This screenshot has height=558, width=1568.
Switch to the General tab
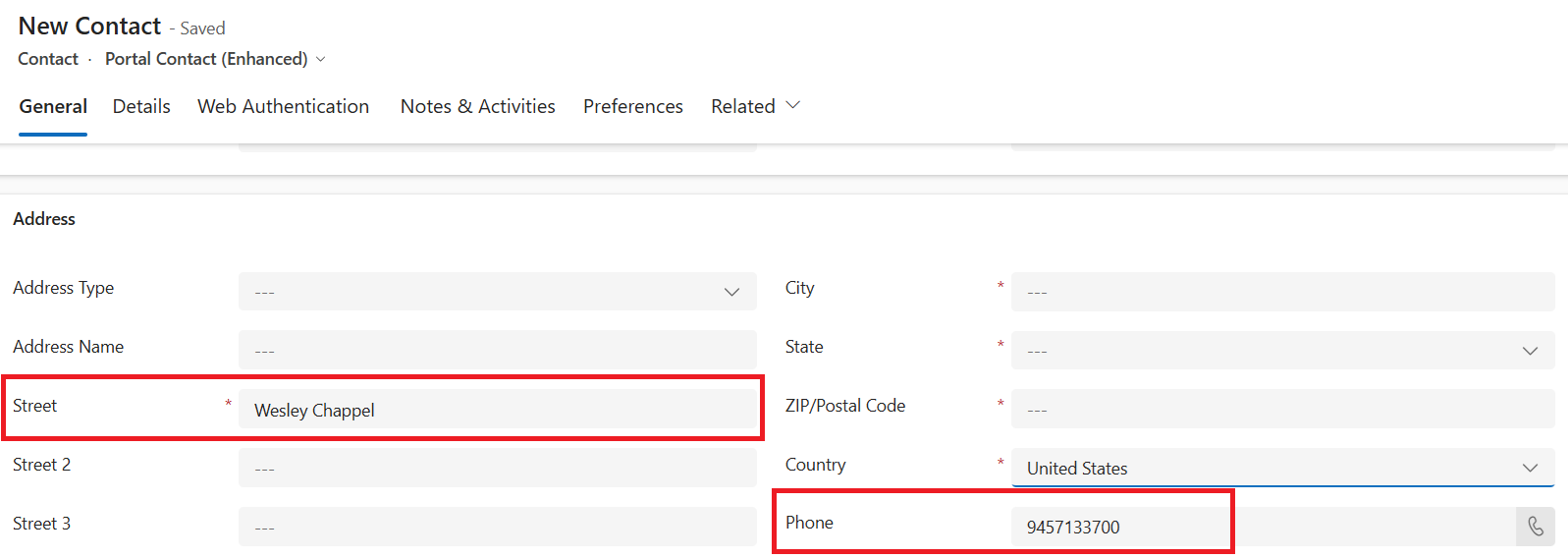coord(53,106)
